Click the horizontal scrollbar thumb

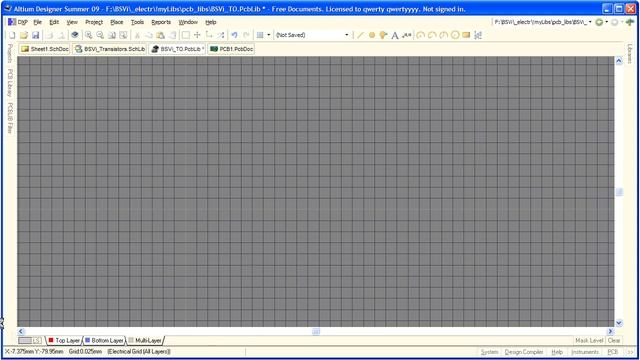[316, 331]
